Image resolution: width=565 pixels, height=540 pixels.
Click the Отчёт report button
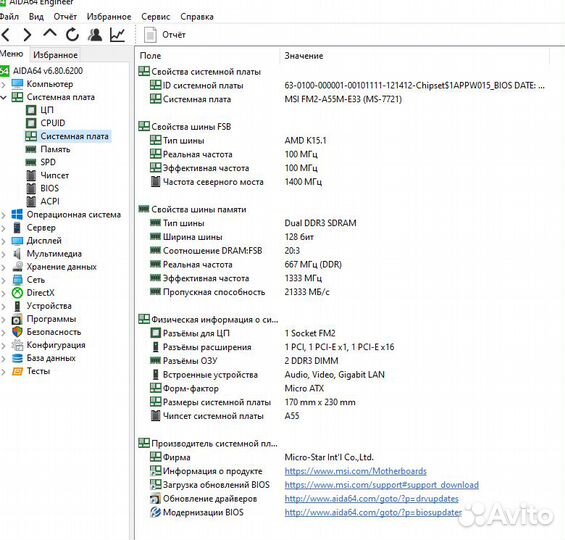(x=165, y=35)
